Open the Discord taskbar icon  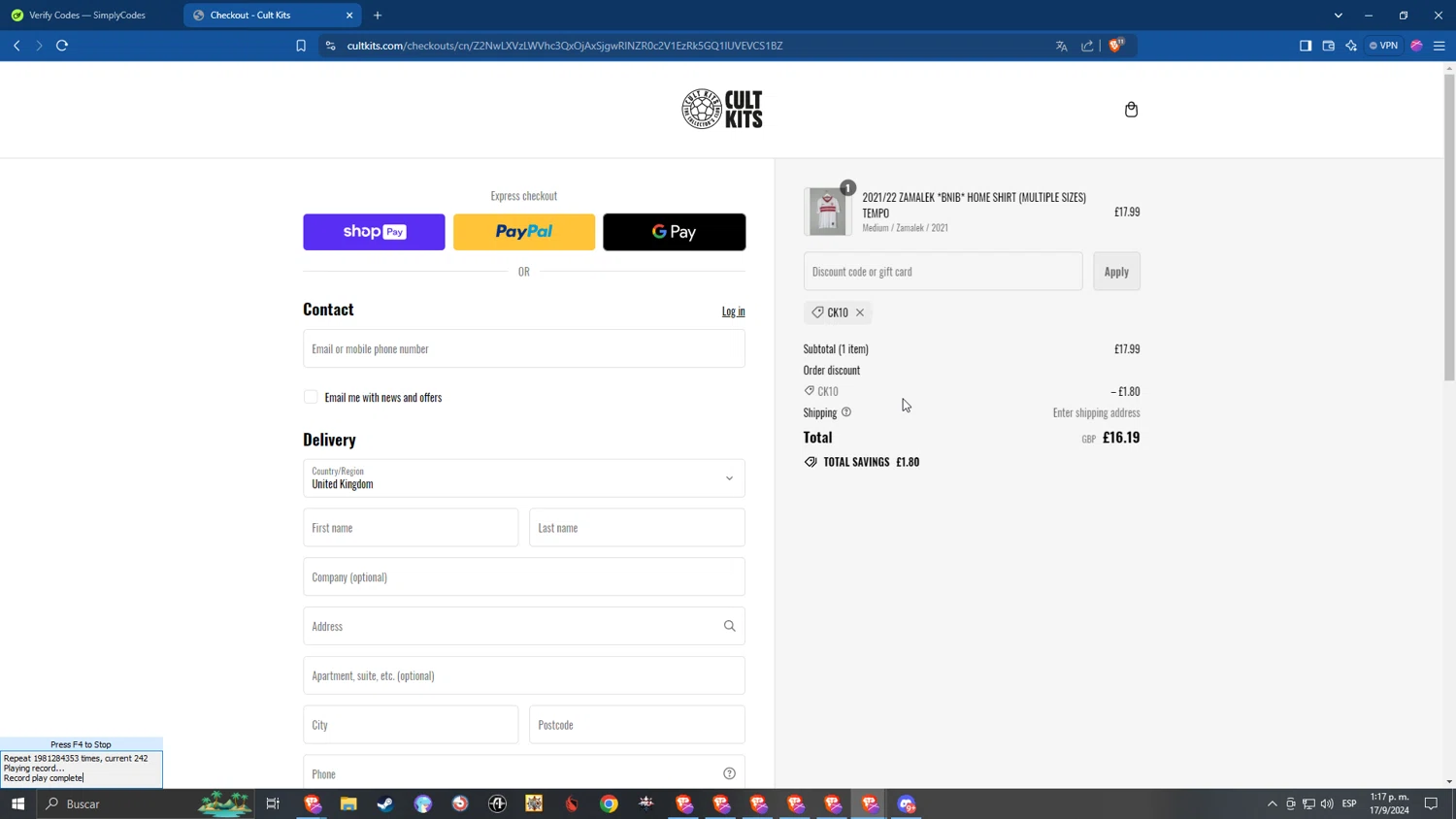pos(907,803)
